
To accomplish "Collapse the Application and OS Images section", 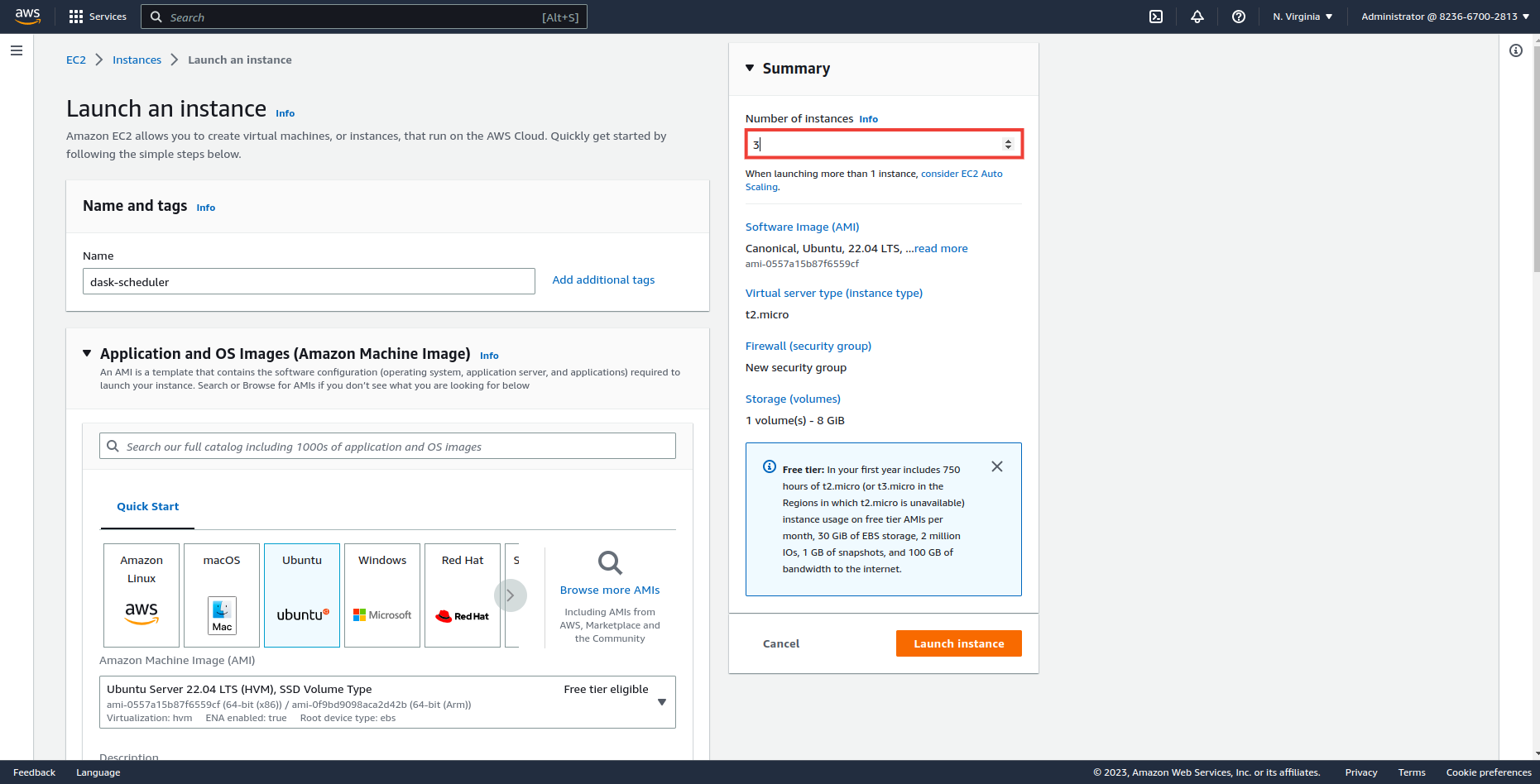I will 87,353.
